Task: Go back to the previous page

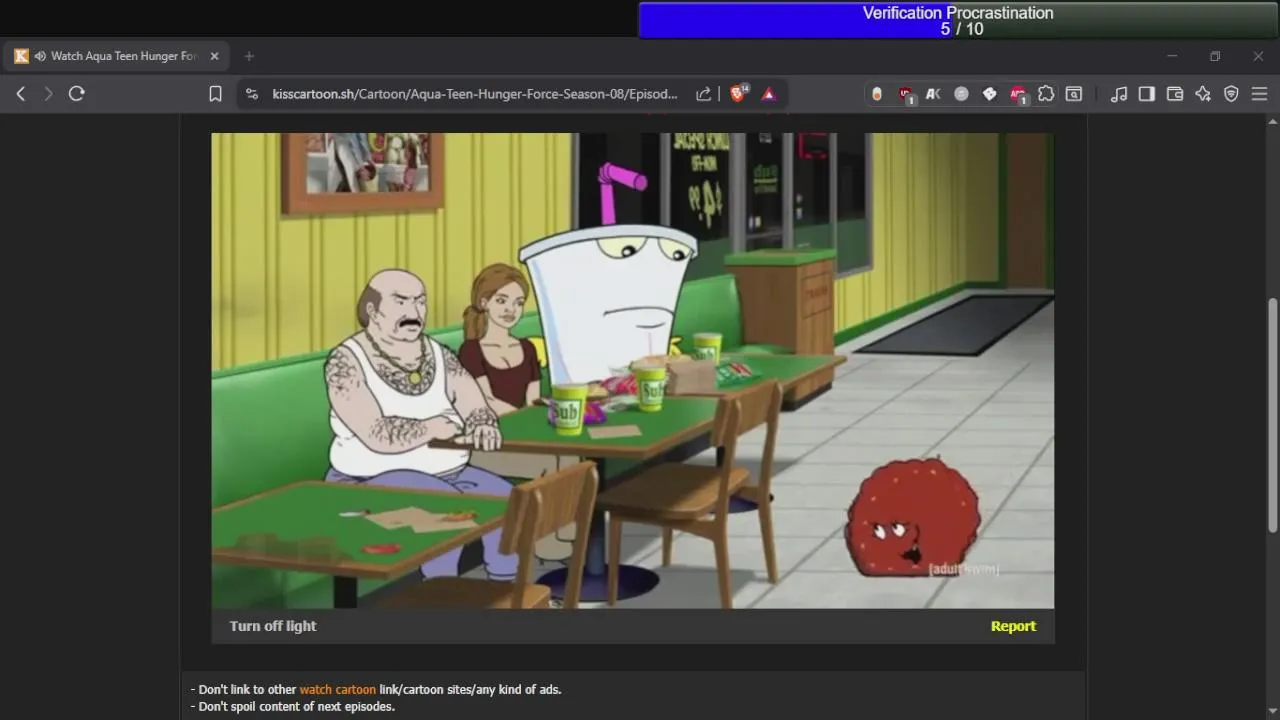Action: (x=20, y=94)
